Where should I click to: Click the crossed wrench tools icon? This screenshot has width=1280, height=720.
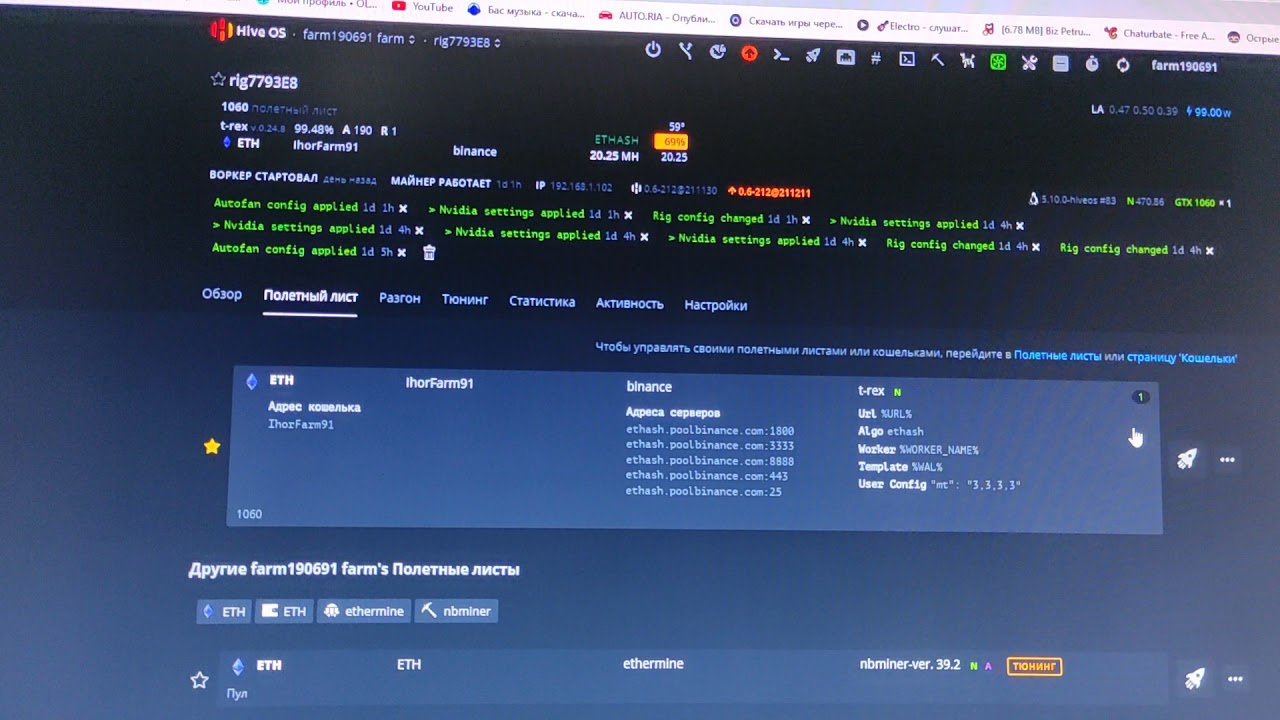coord(1029,63)
